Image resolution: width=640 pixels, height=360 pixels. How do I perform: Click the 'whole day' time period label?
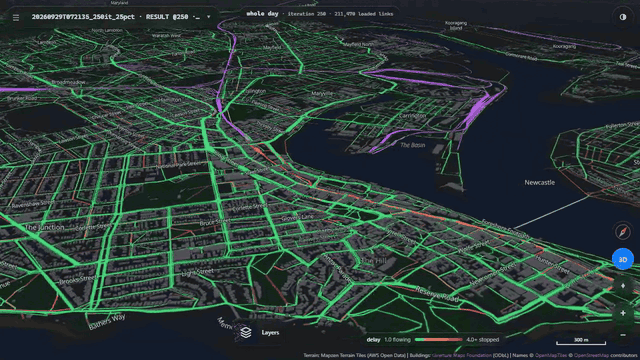coord(262,14)
